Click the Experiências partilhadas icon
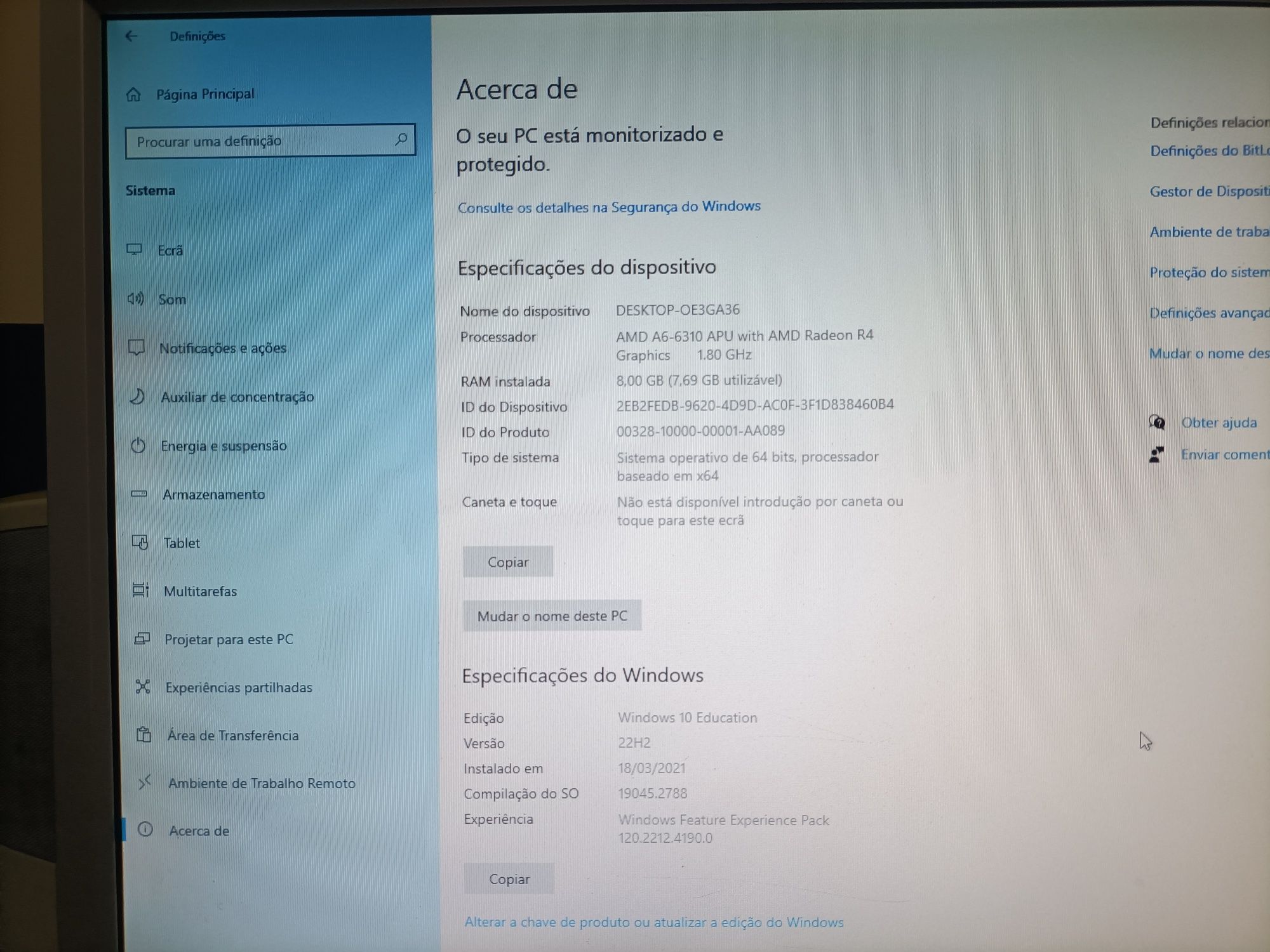1270x952 pixels. pyautogui.click(x=143, y=687)
